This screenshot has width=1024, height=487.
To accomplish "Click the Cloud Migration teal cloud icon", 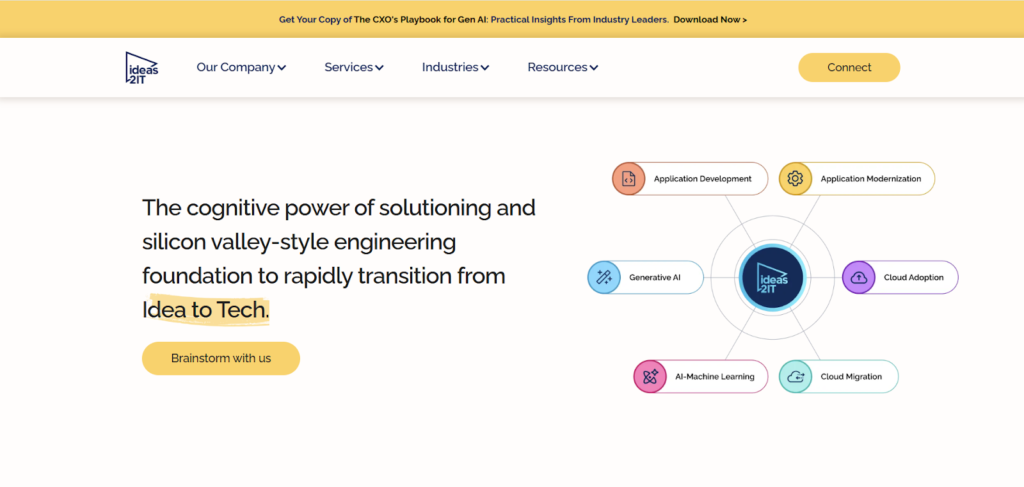I will 795,377.
